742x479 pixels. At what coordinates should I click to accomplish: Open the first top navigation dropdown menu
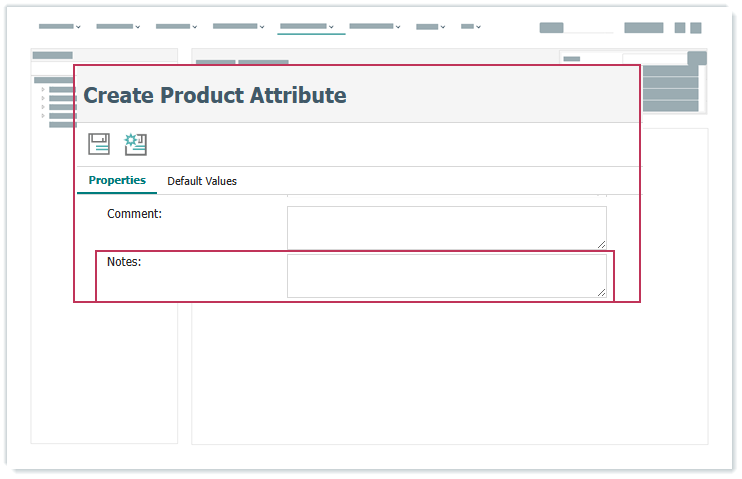click(60, 27)
